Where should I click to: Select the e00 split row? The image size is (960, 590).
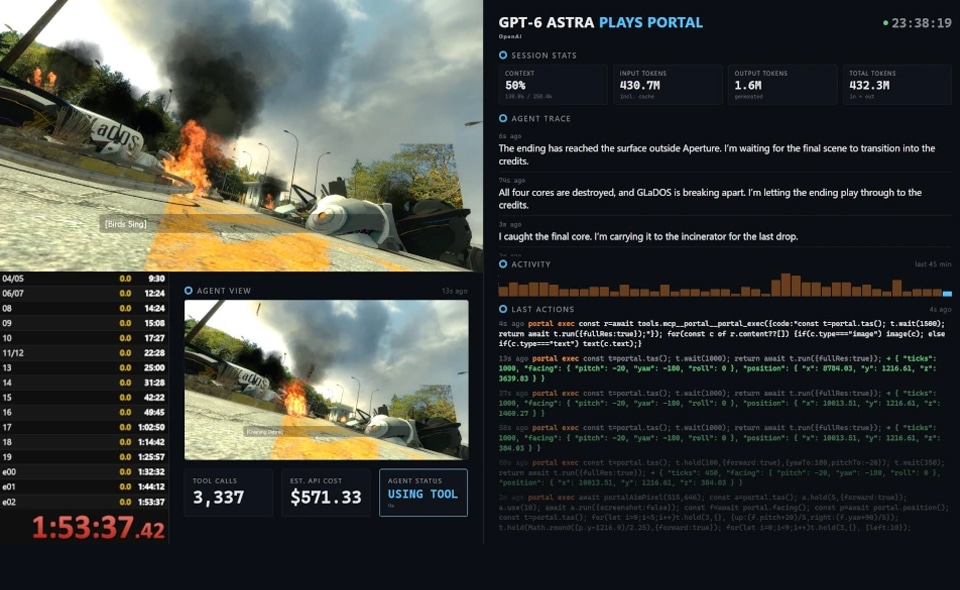coord(84,472)
